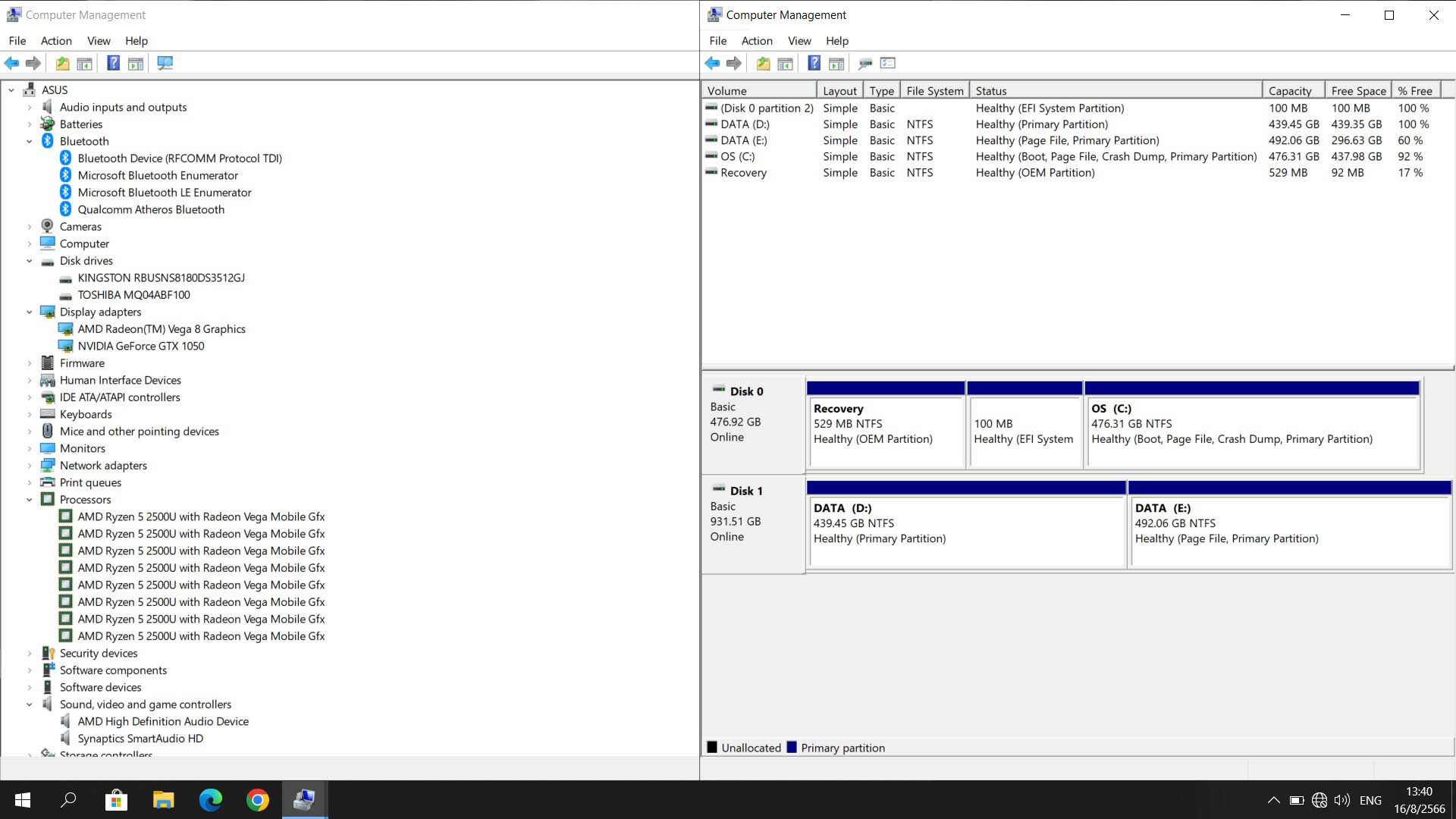
Task: Expand the Network adapters category
Action: [x=30, y=466]
